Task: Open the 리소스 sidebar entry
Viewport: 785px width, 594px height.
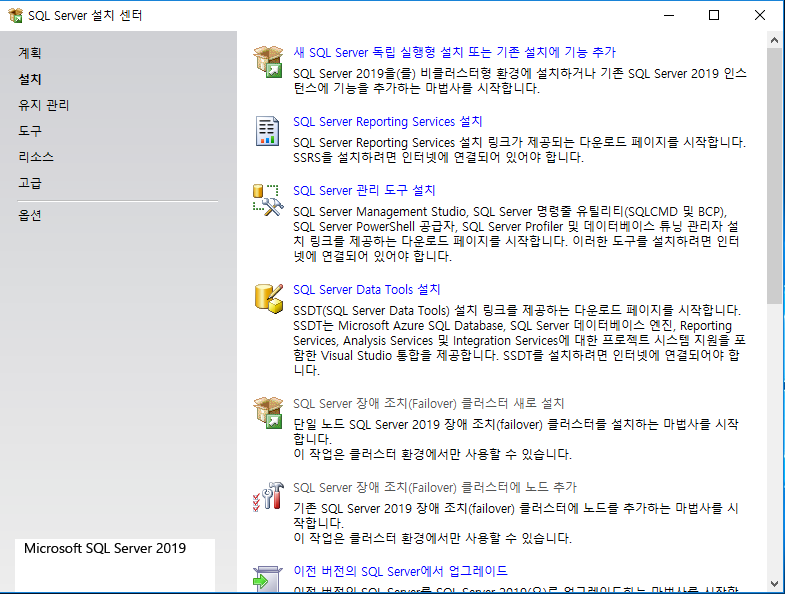Action: [x=36, y=157]
